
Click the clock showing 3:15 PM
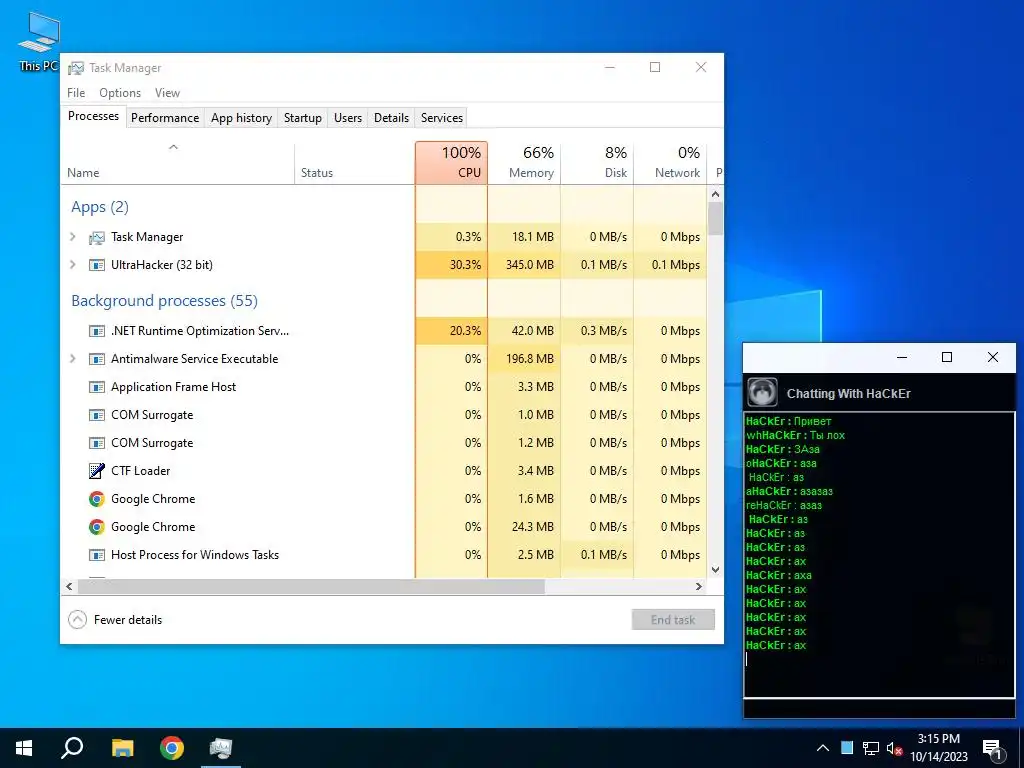point(938,739)
